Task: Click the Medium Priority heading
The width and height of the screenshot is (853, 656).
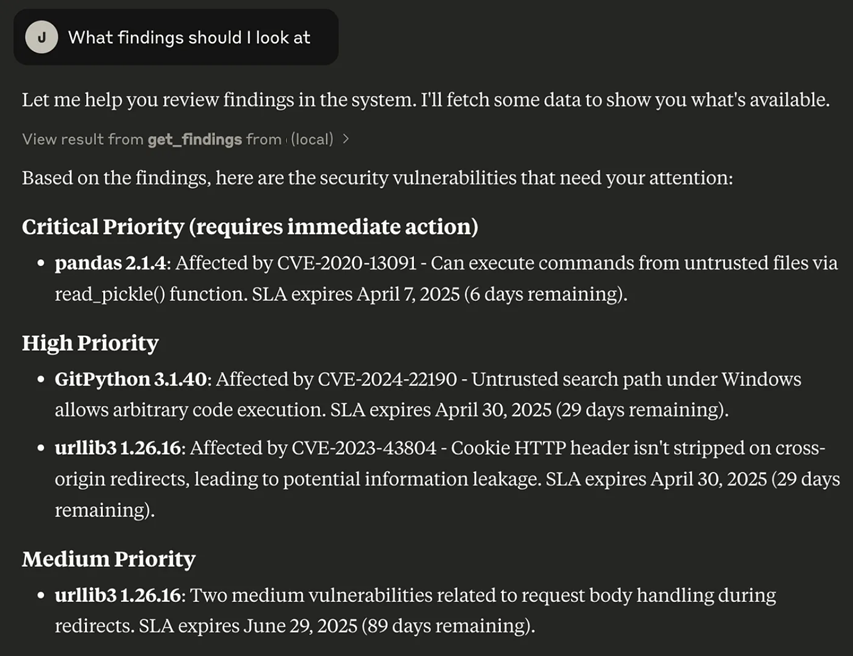Action: click(x=108, y=559)
